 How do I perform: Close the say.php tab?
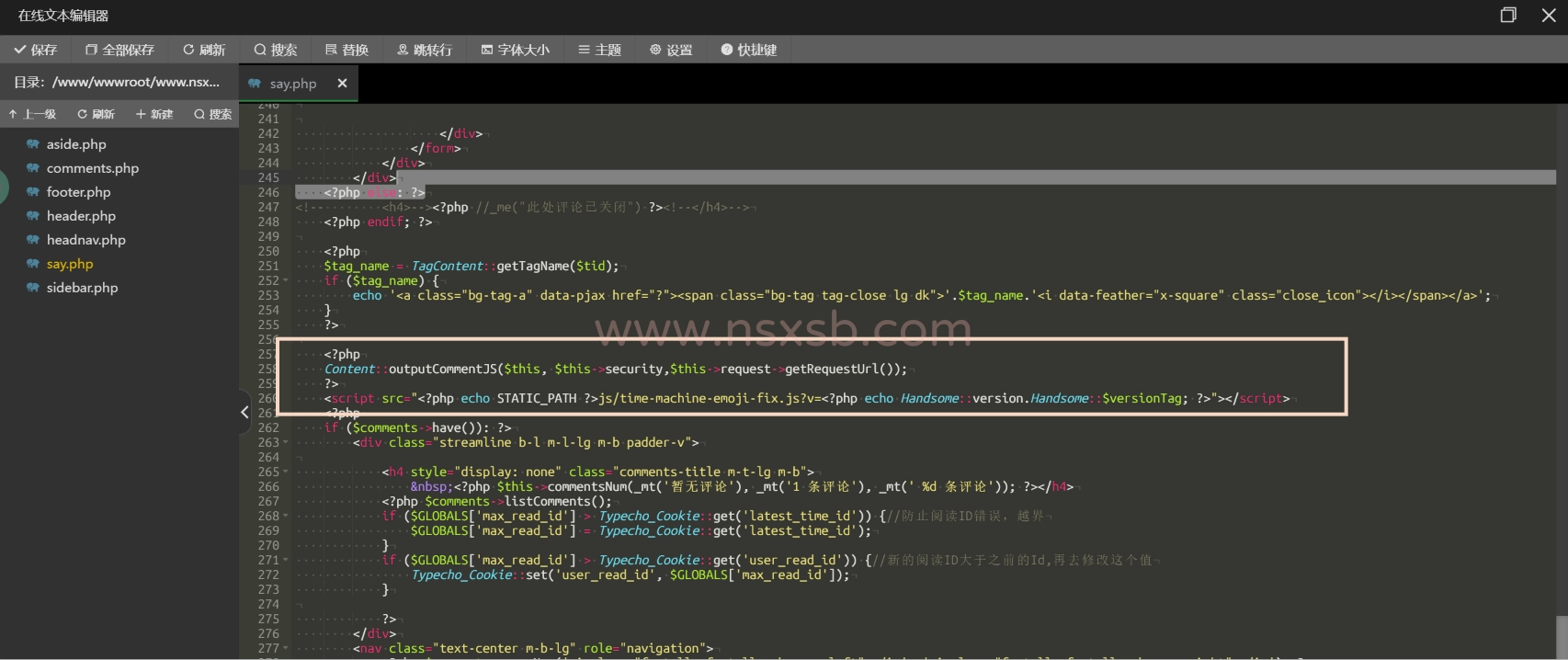(342, 83)
